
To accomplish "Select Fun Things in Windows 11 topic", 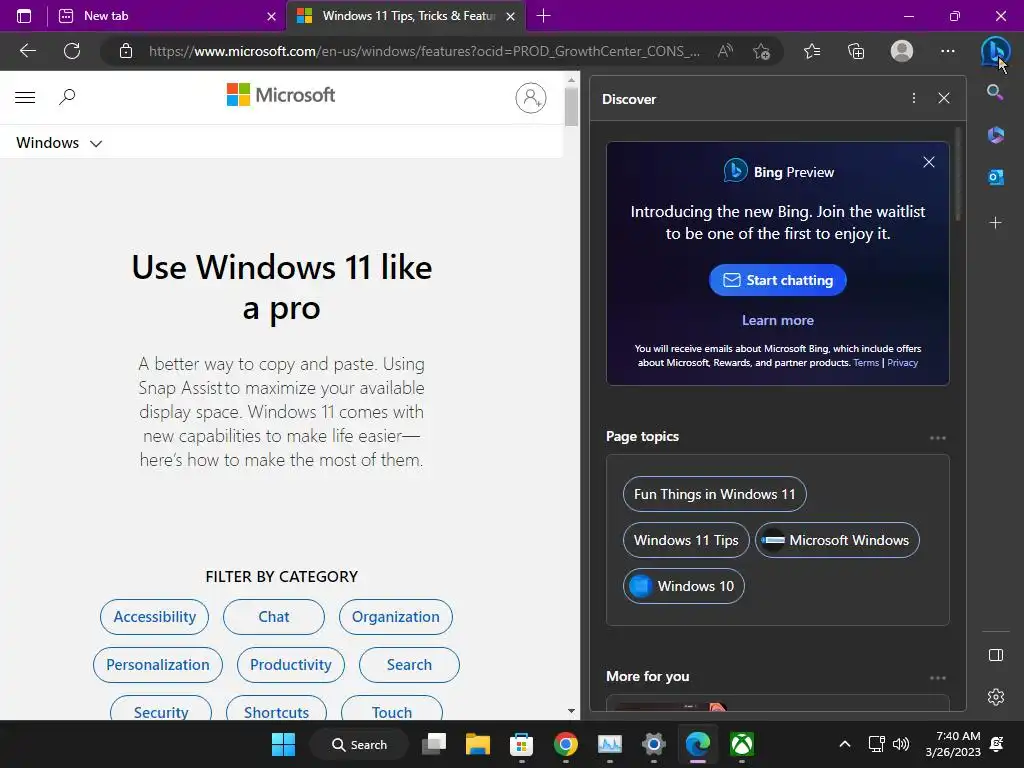I will pos(714,494).
